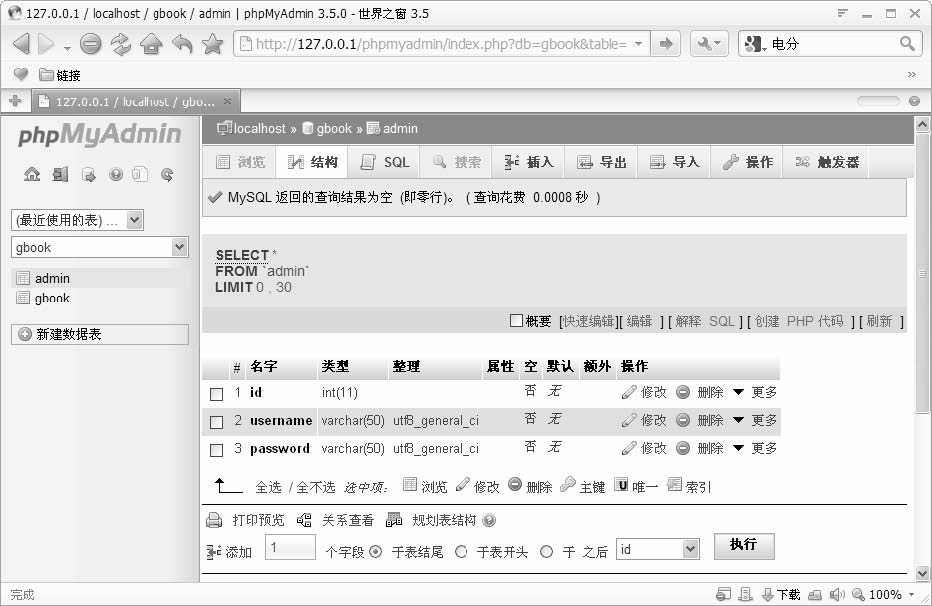
Task: Switch to the 浏览 tab
Action: 240,162
